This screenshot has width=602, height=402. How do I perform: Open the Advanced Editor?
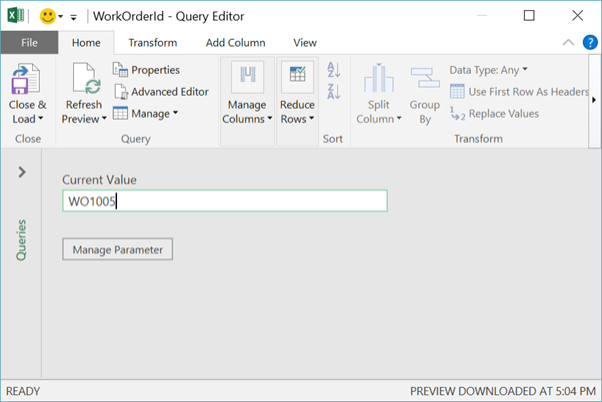click(161, 92)
